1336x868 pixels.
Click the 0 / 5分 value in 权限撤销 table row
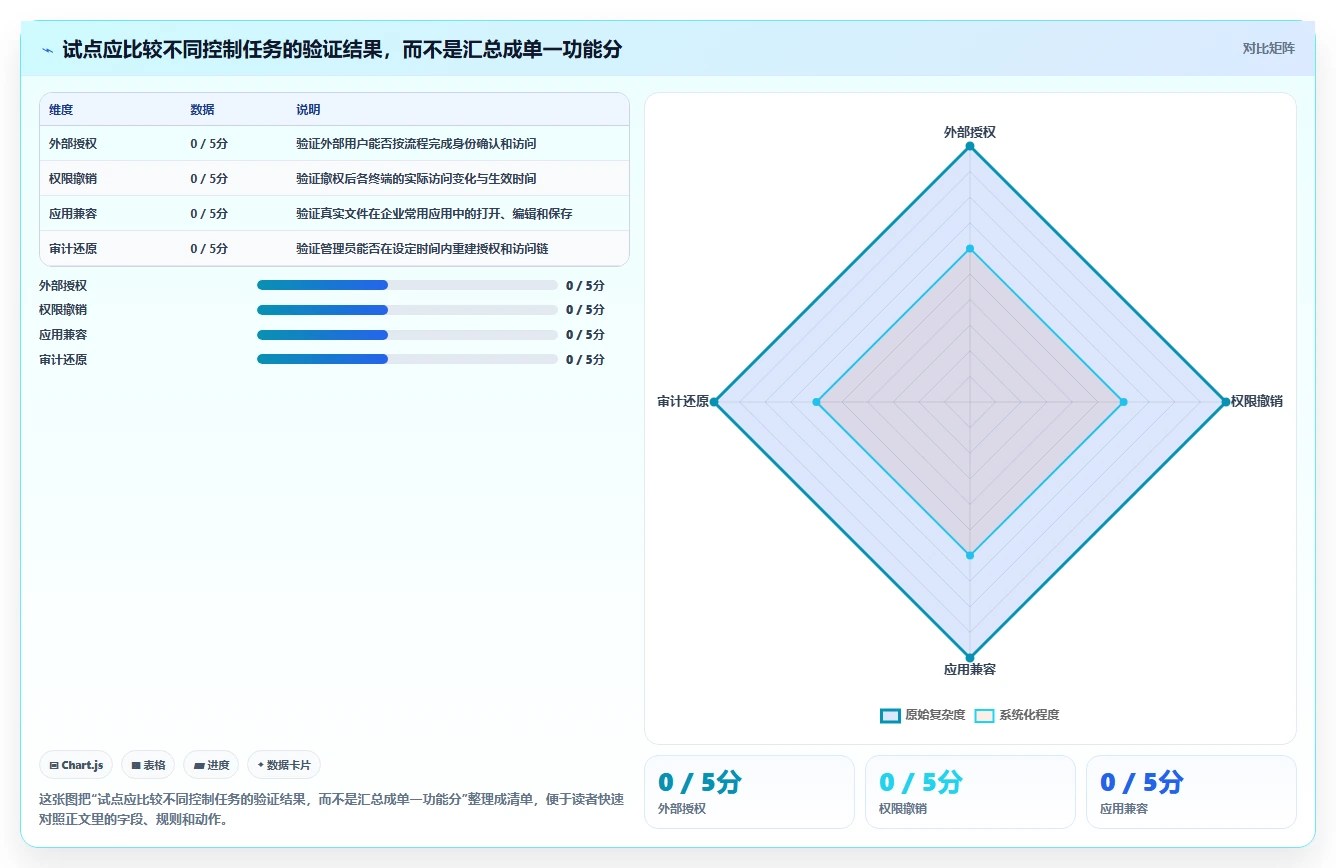(209, 179)
